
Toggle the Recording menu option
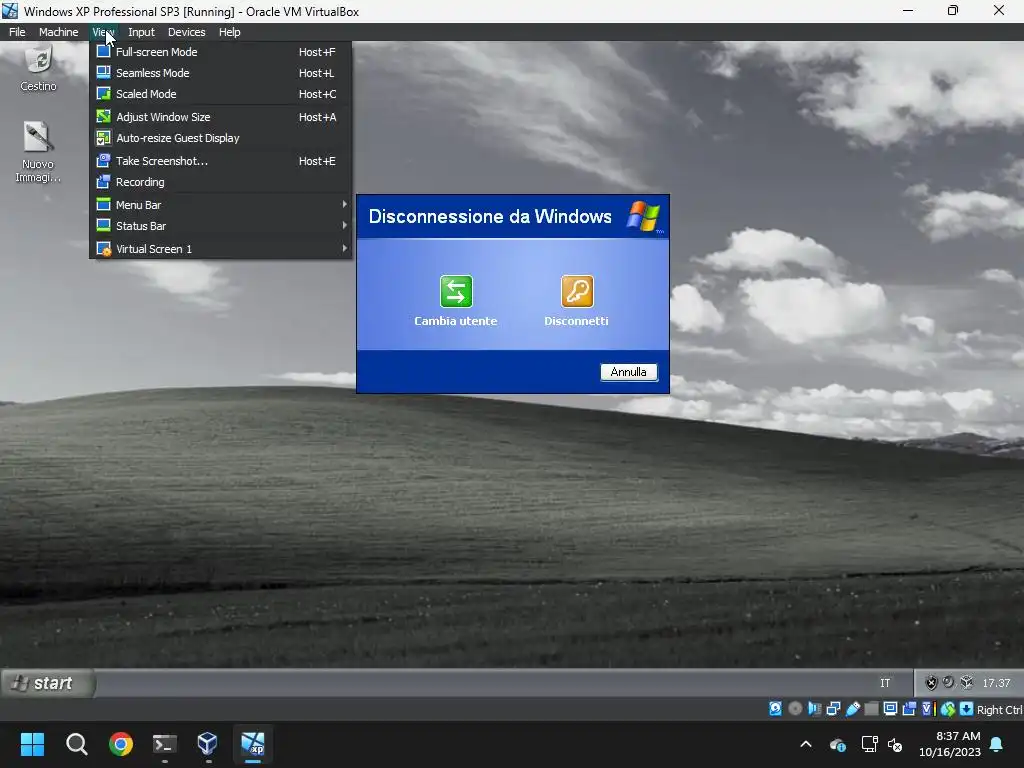221,182
